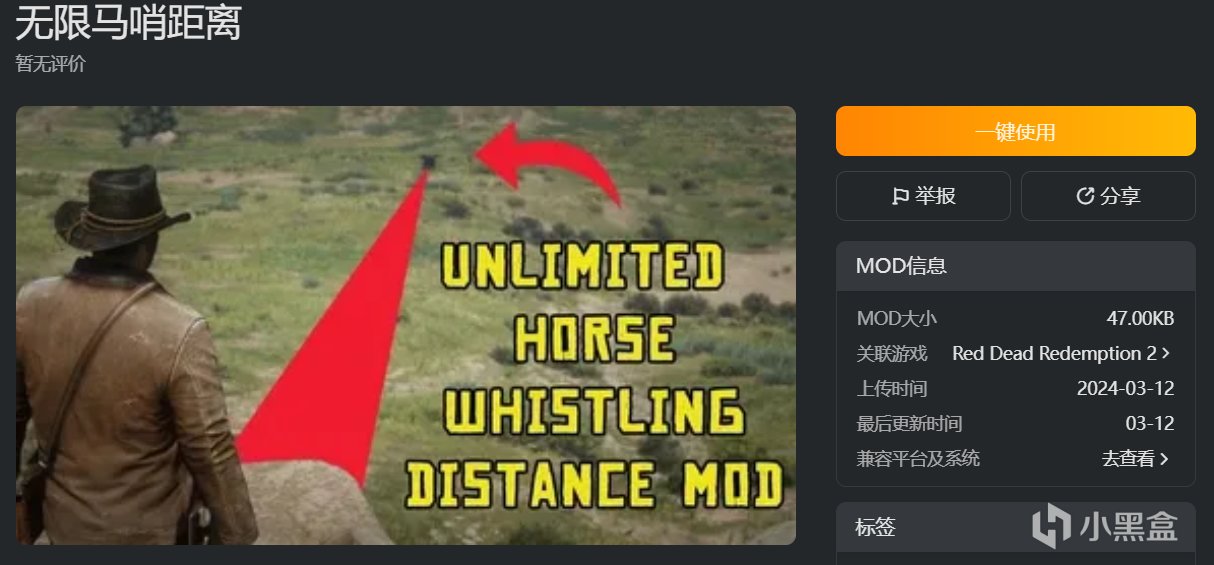
Task: Open 去查看 compatibility details
Action: pyautogui.click(x=1128, y=459)
